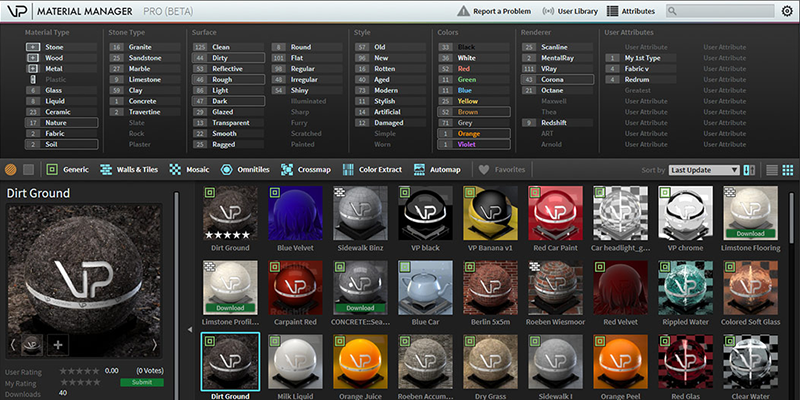Select the Rippled Water thumbnail

coord(685,288)
